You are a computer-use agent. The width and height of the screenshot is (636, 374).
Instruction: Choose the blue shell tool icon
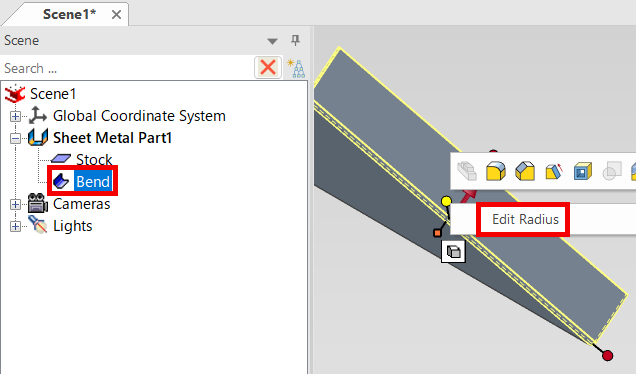[x=583, y=171]
